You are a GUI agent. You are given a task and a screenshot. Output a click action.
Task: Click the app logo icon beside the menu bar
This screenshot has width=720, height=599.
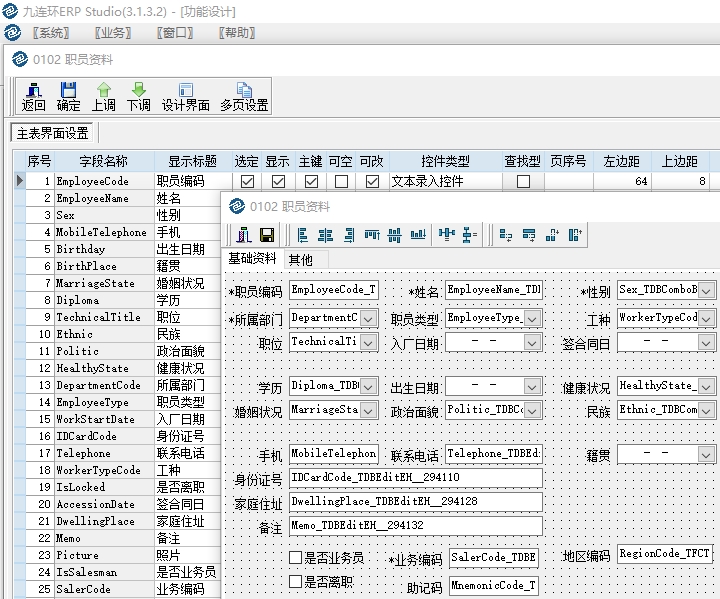[12, 33]
